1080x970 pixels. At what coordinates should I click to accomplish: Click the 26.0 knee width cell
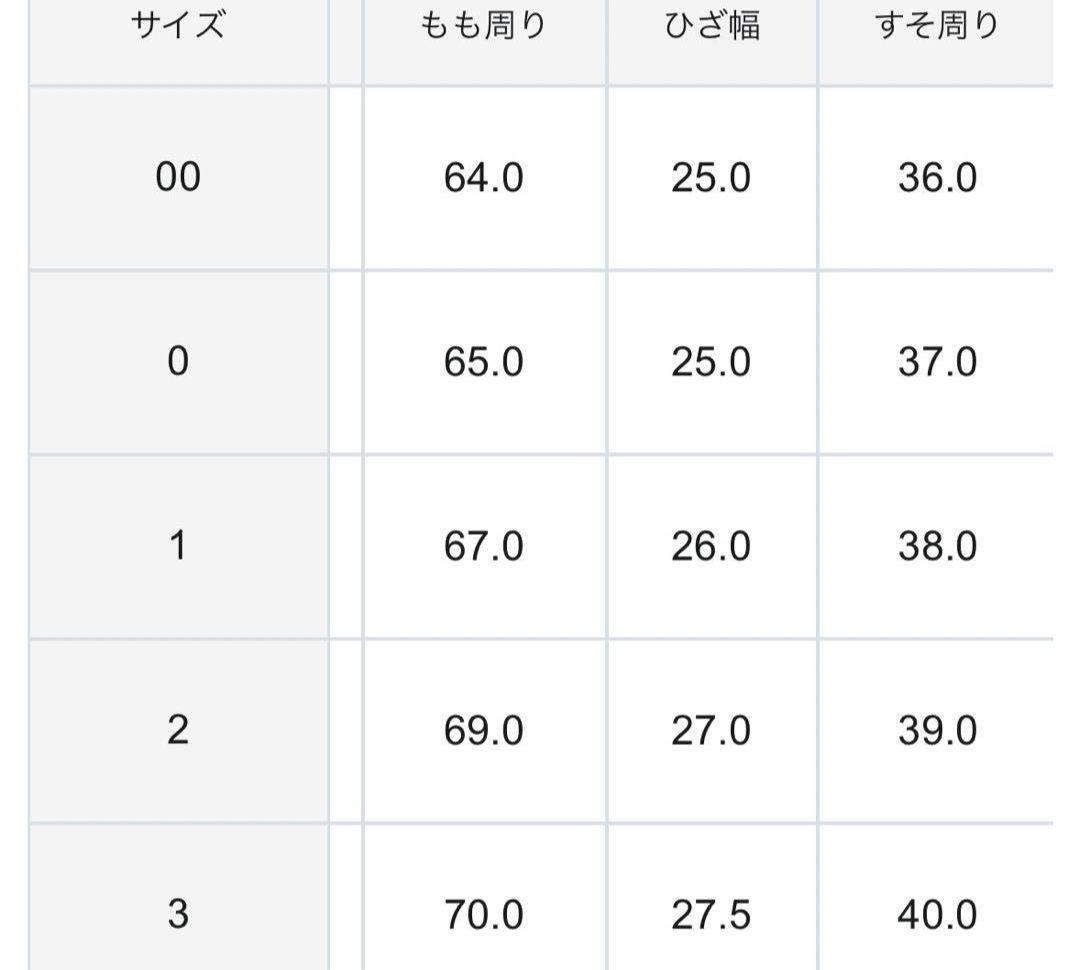coord(712,546)
